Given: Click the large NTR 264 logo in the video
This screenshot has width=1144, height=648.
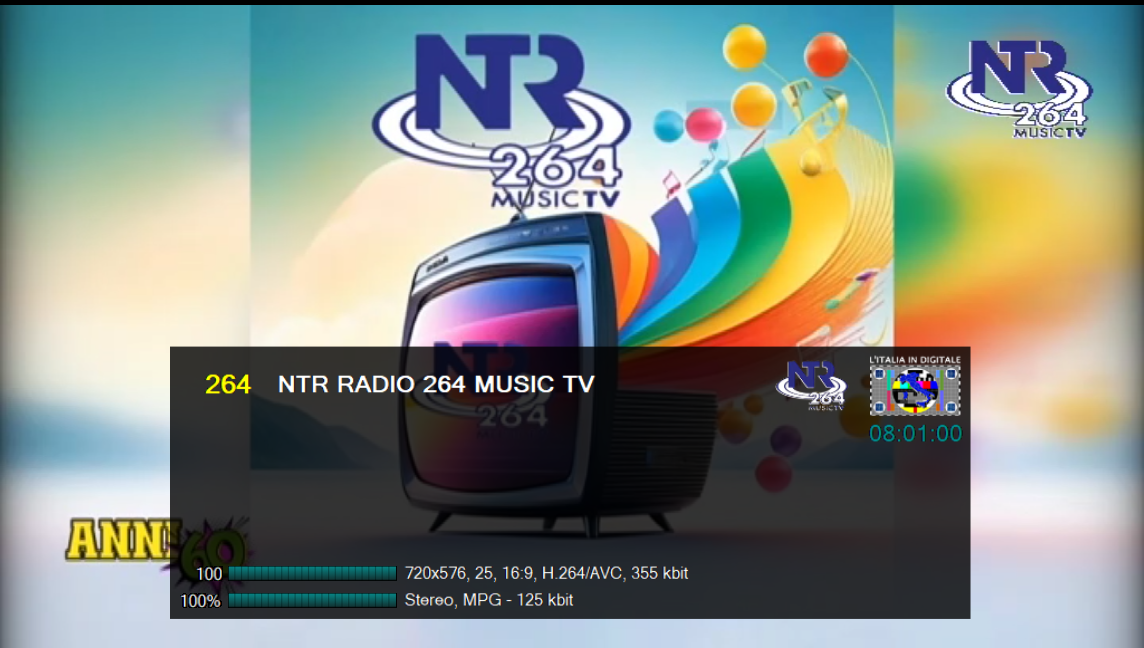Looking at the screenshot, I should point(503,121).
